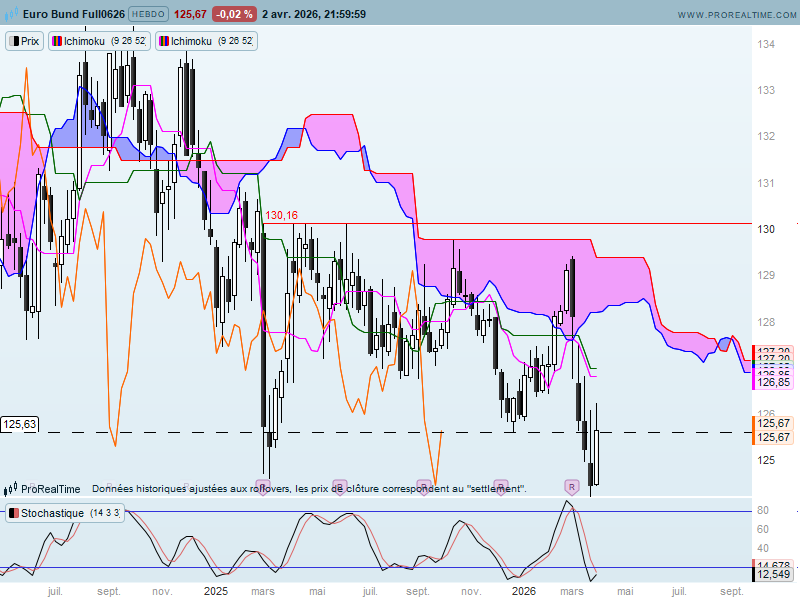800x600 pixels.
Task: Select the 125,63 price level label on the left
Action: pyautogui.click(x=20, y=424)
